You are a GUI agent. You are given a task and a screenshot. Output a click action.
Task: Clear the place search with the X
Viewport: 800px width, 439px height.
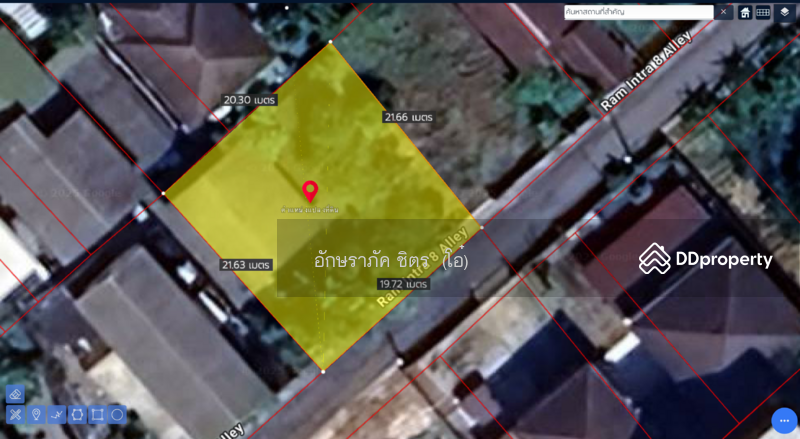(723, 12)
